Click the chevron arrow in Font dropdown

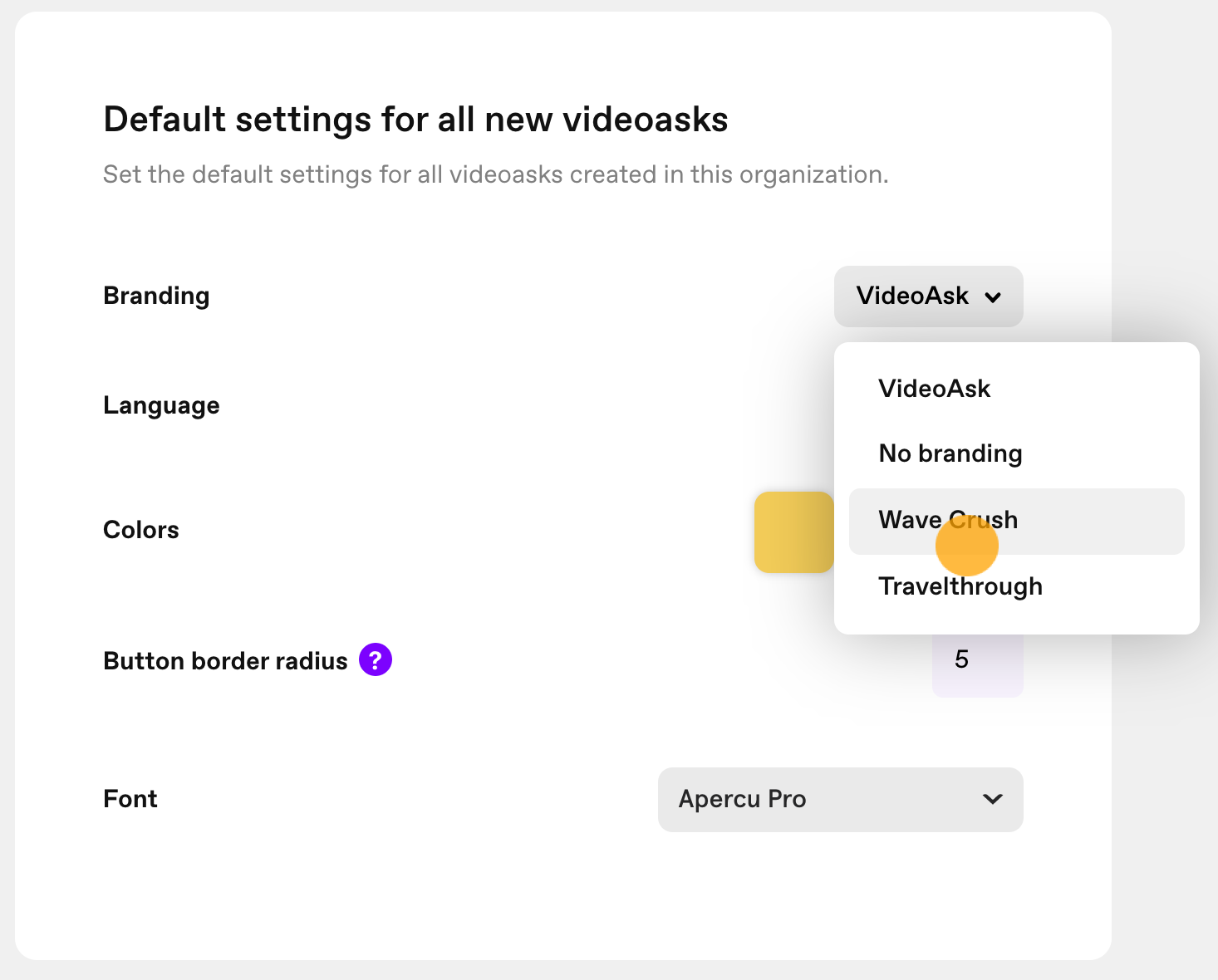point(993,799)
